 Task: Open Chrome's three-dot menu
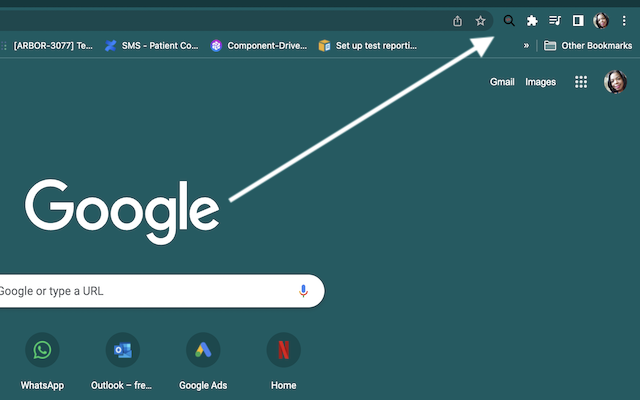pos(624,20)
